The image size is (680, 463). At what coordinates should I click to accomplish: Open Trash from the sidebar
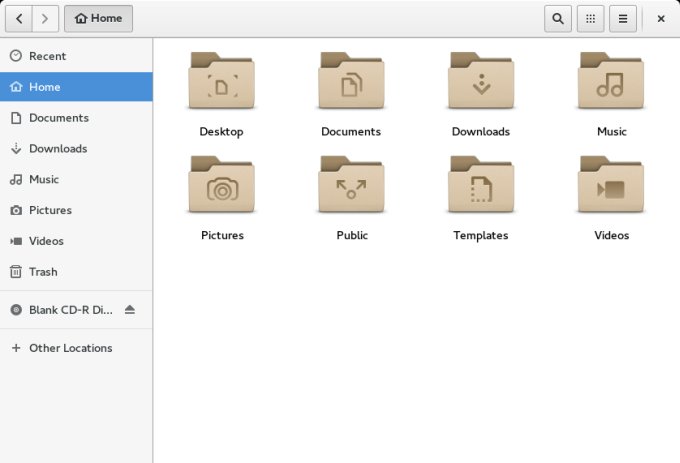pos(43,272)
